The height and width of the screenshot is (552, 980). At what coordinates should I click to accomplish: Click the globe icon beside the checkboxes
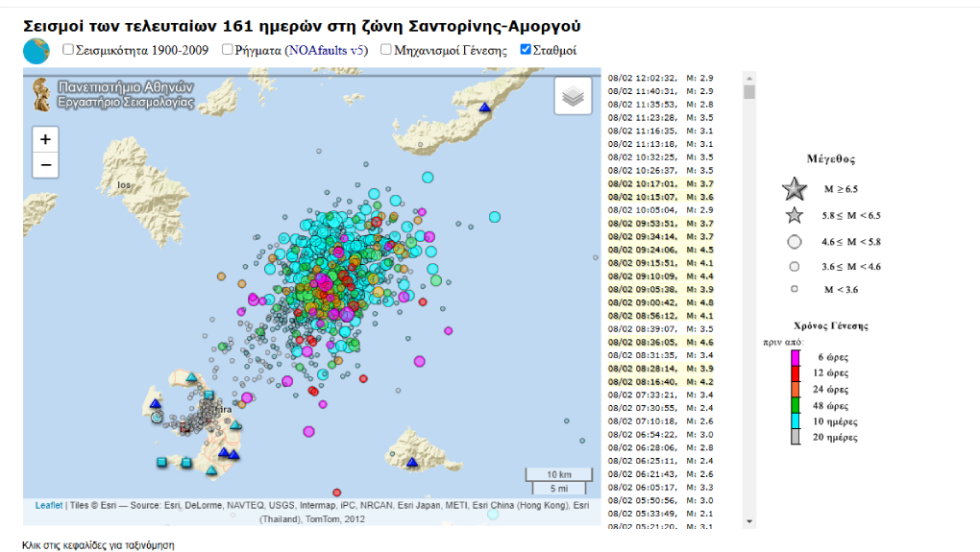(36, 51)
